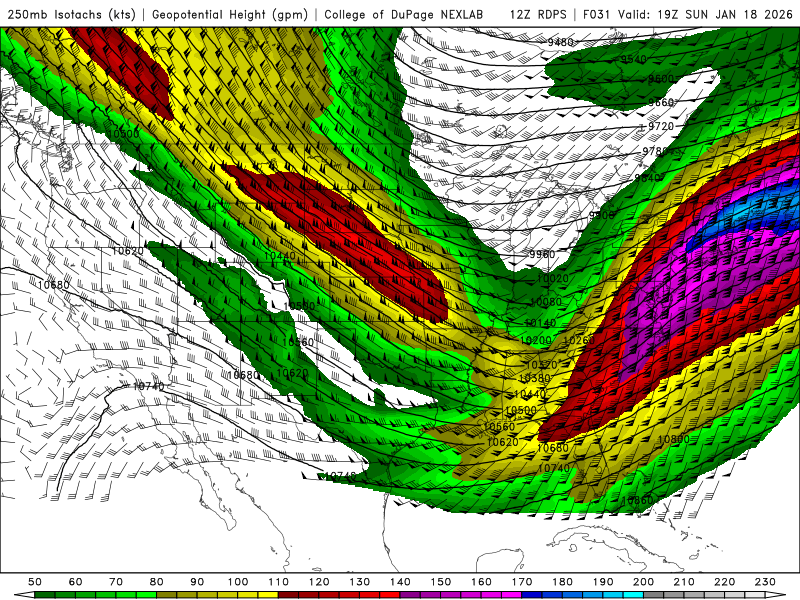Click the 10320 height contour label
Screen dimensions: 800x600
(541, 365)
